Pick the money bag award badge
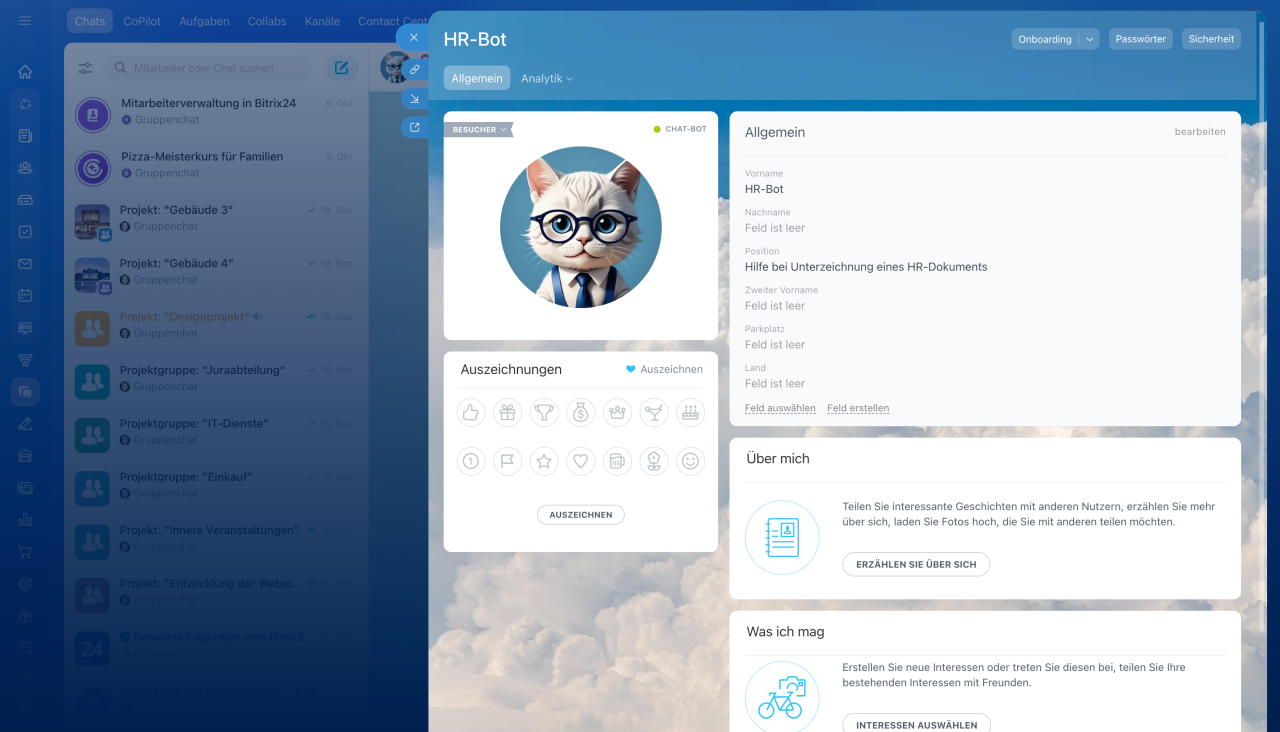The height and width of the screenshot is (732, 1280). pos(581,412)
